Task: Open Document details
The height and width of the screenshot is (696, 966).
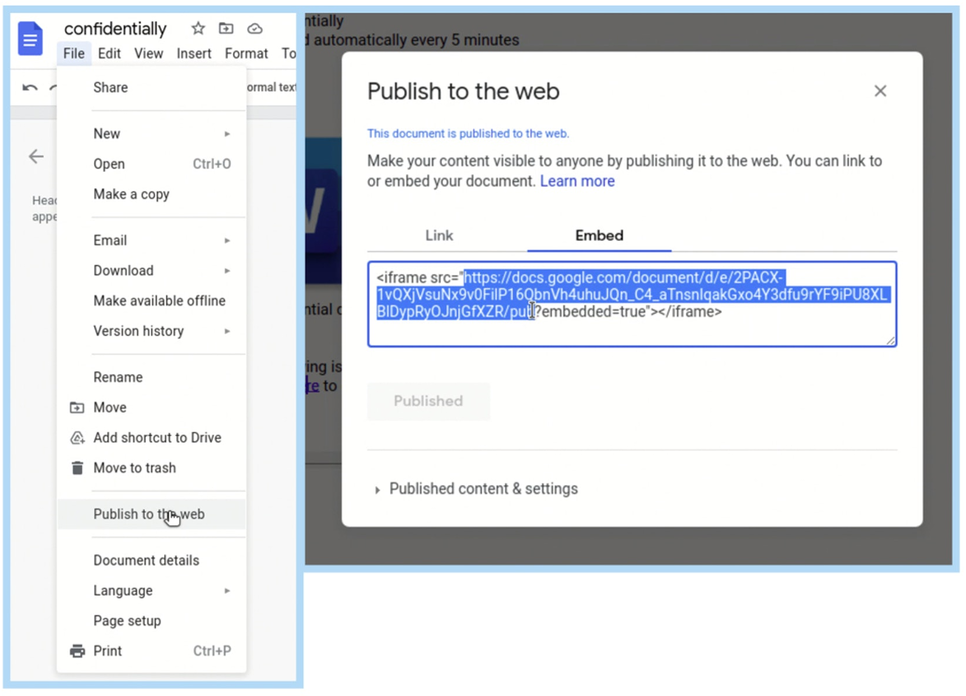Action: (152, 560)
